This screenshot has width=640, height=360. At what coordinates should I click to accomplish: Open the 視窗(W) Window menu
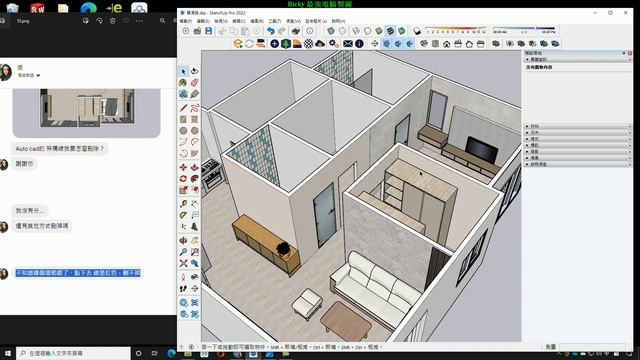pyautogui.click(x=293, y=21)
